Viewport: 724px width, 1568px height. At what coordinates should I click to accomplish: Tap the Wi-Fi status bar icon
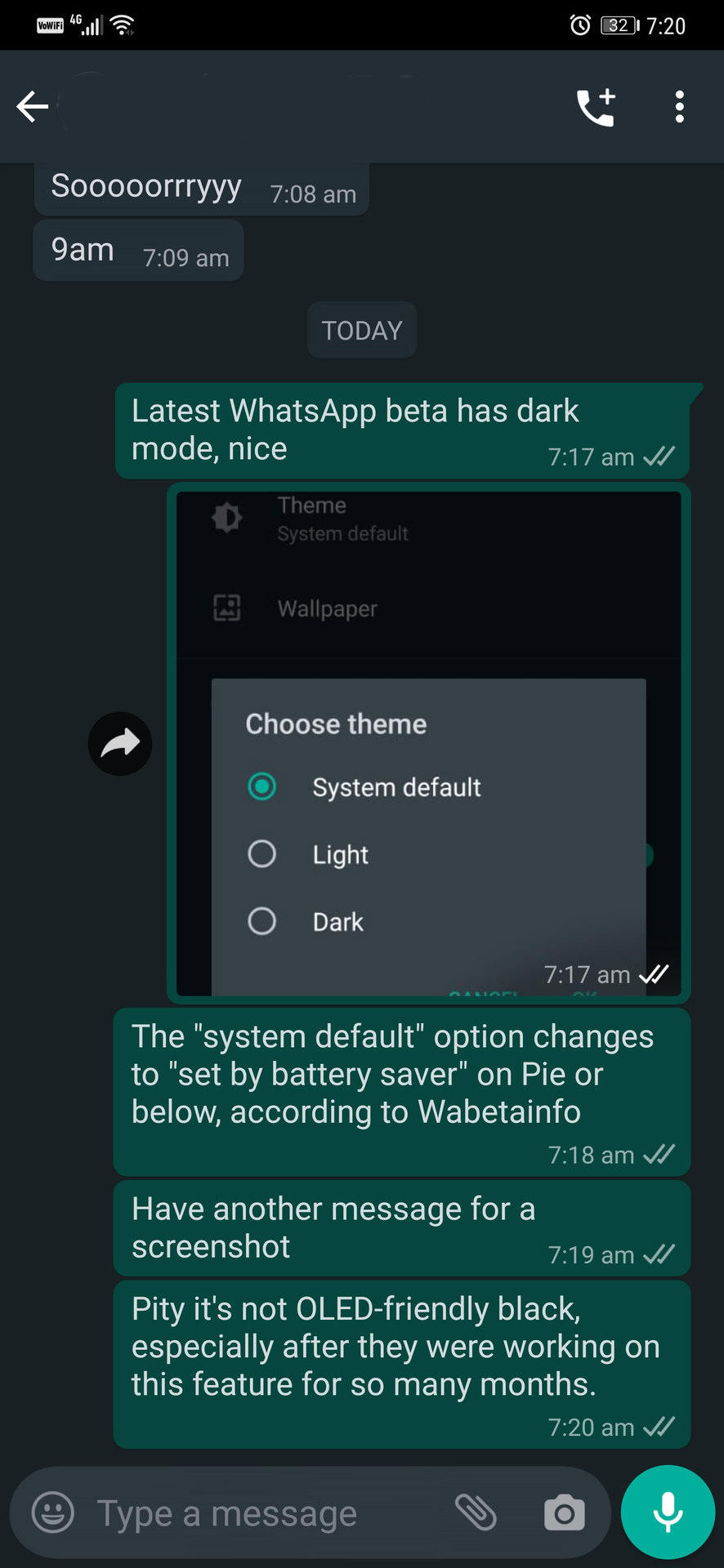[x=123, y=25]
